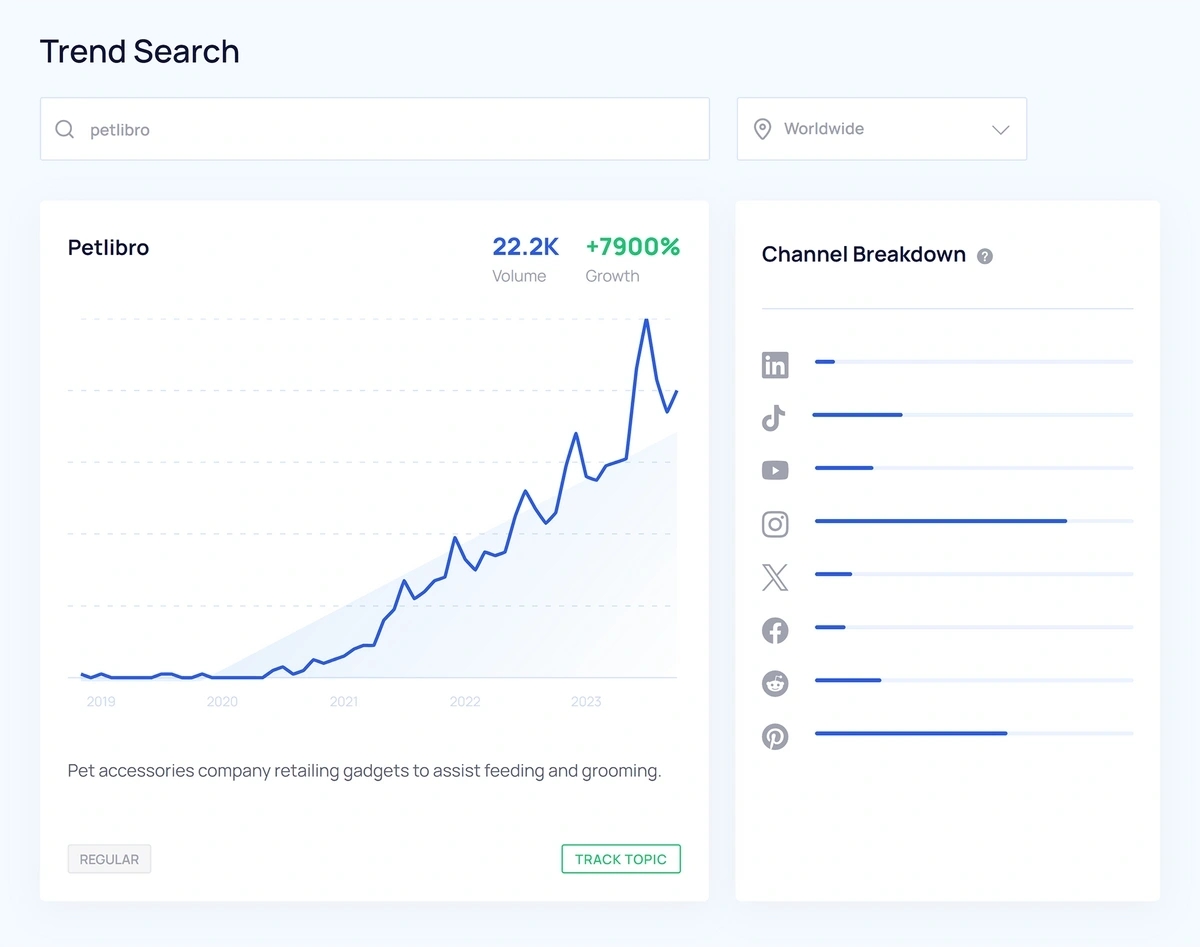
Task: Focus the petlibro search input field
Action: [390, 130]
